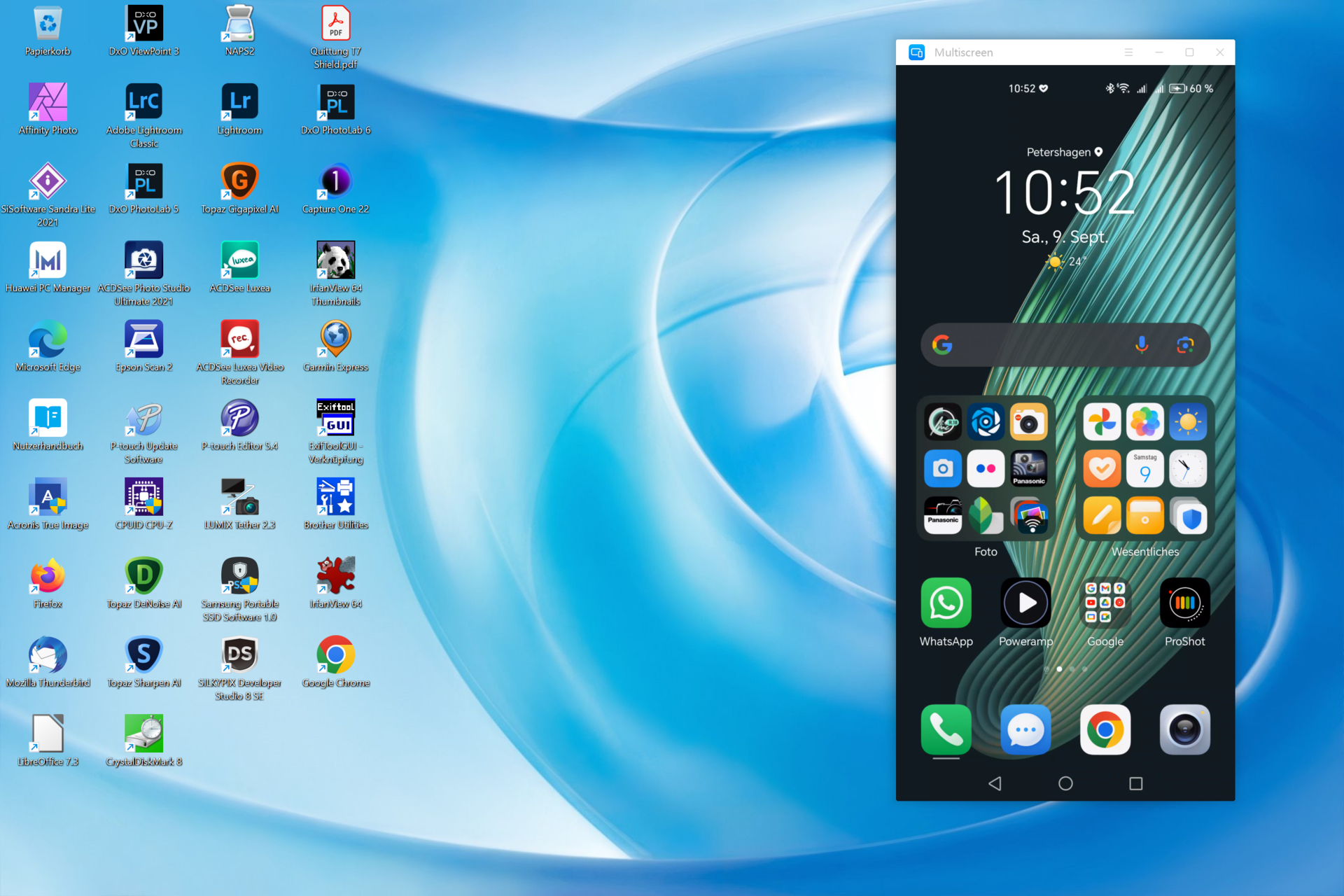Launch Topaz Sharpen AI icon
The width and height of the screenshot is (1344, 896).
point(144,655)
